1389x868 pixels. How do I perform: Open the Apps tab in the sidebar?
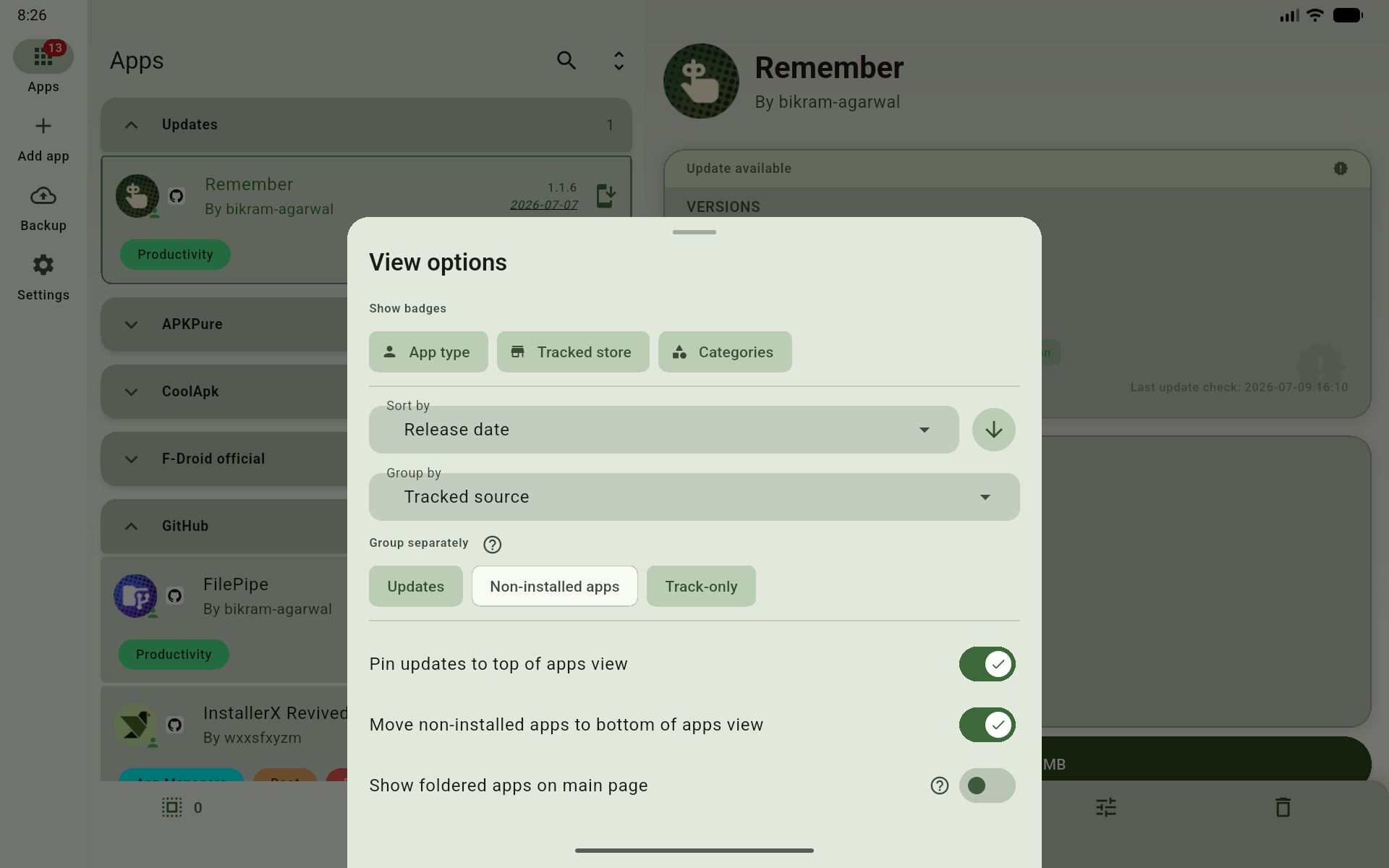[43, 67]
